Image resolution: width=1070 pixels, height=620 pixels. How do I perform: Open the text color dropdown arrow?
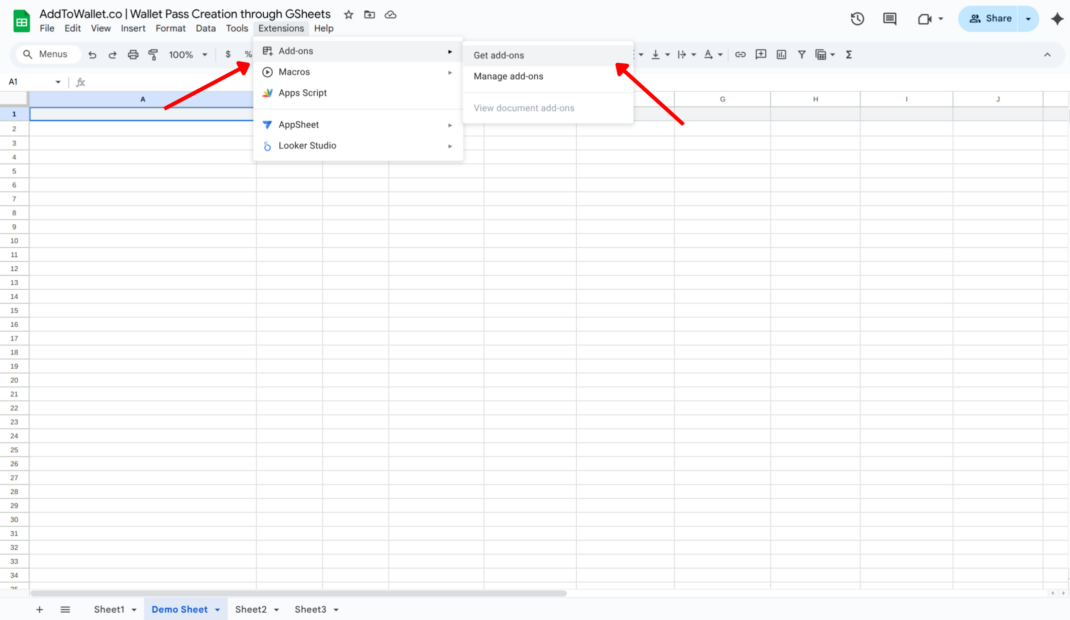coord(718,54)
